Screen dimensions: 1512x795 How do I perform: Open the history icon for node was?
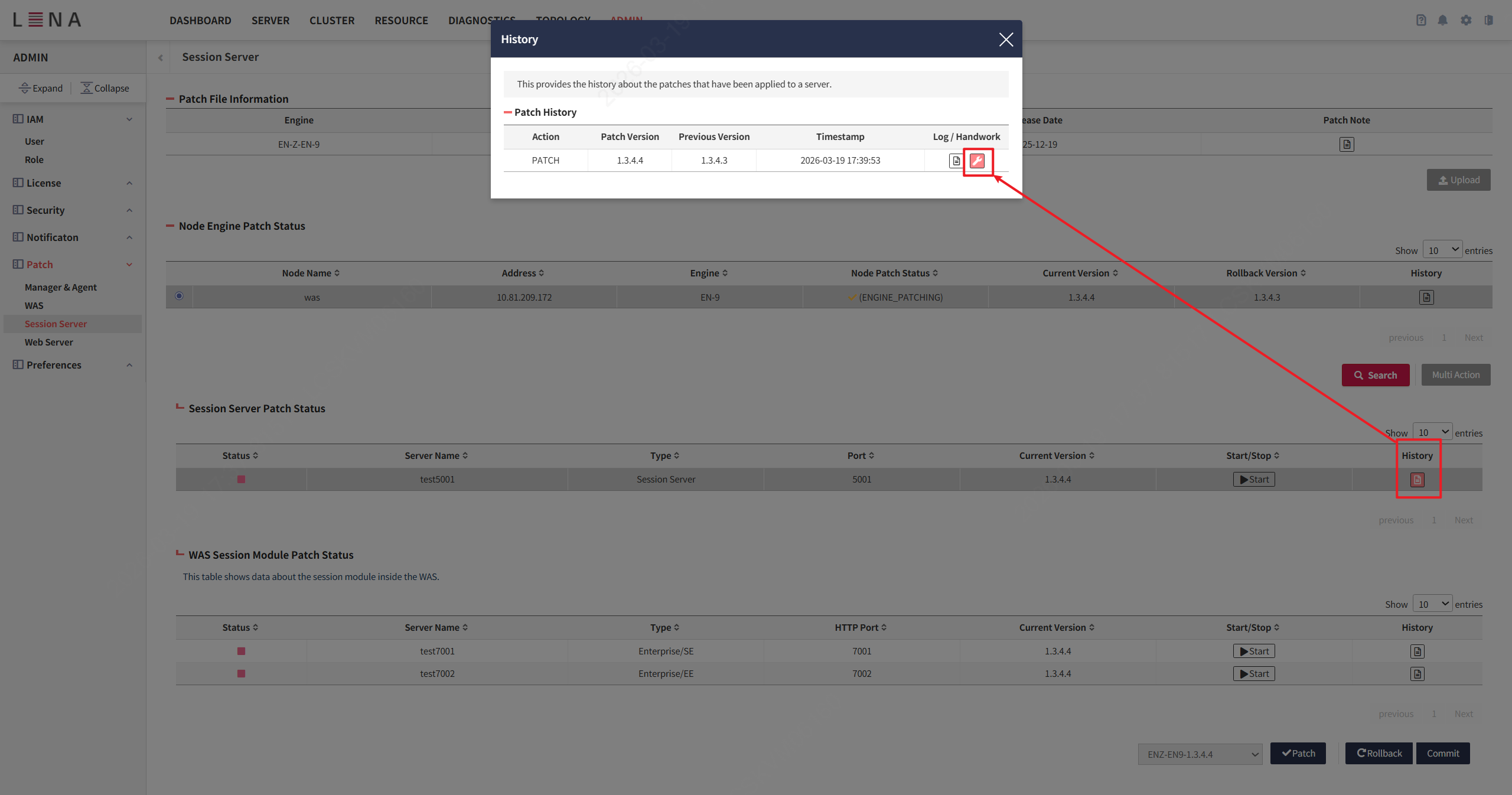click(x=1426, y=297)
